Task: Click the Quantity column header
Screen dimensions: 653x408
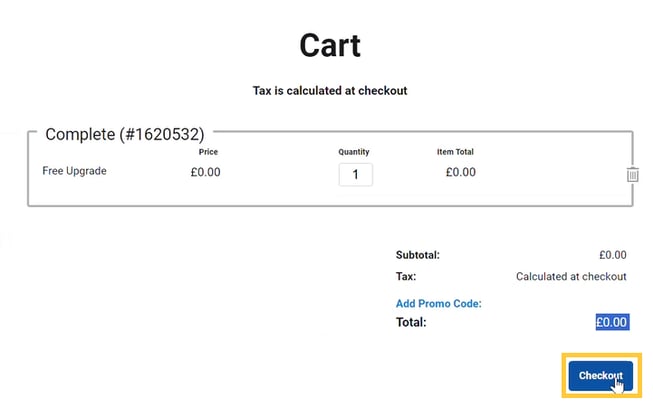Action: (354, 152)
